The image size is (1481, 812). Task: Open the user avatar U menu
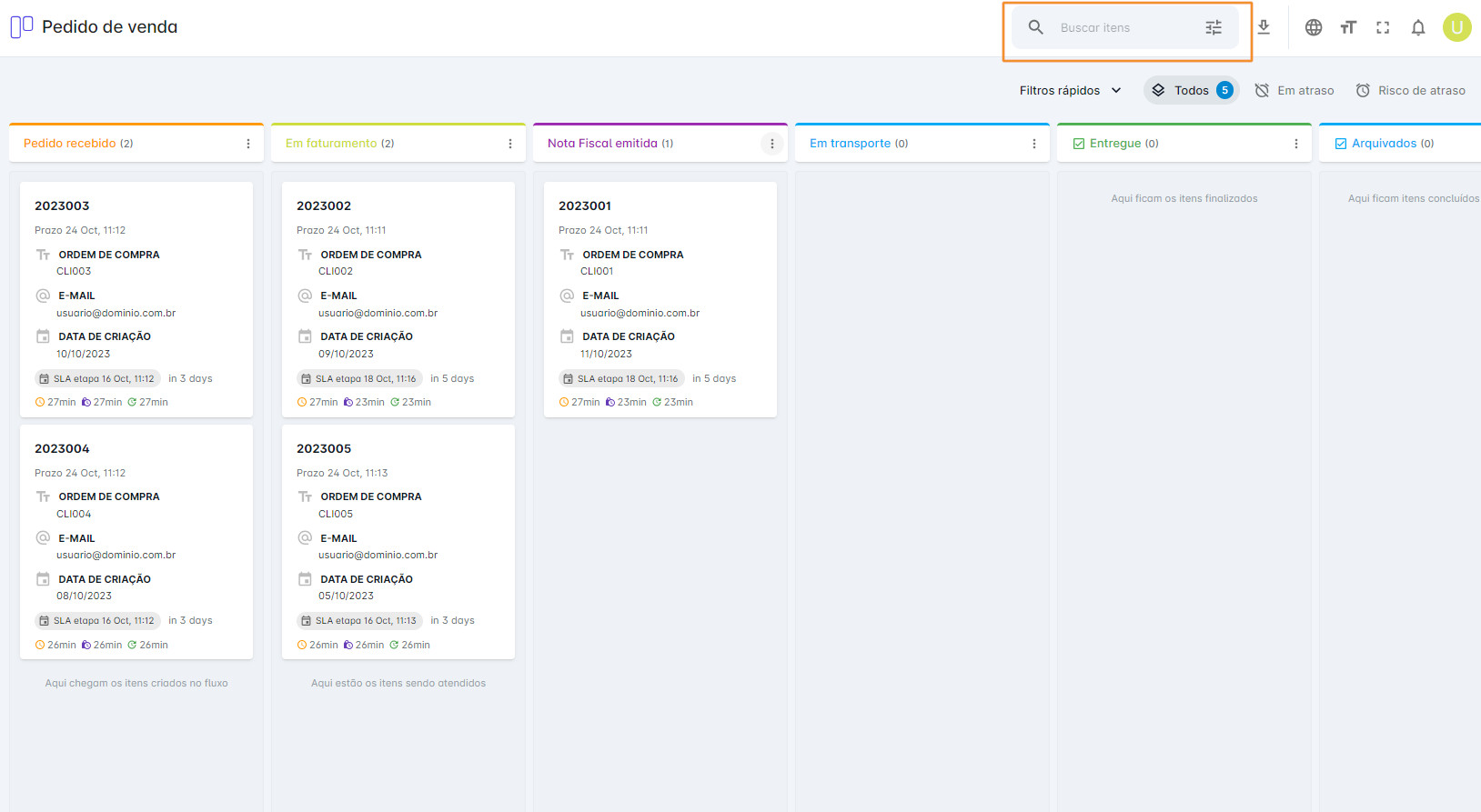tap(1456, 27)
